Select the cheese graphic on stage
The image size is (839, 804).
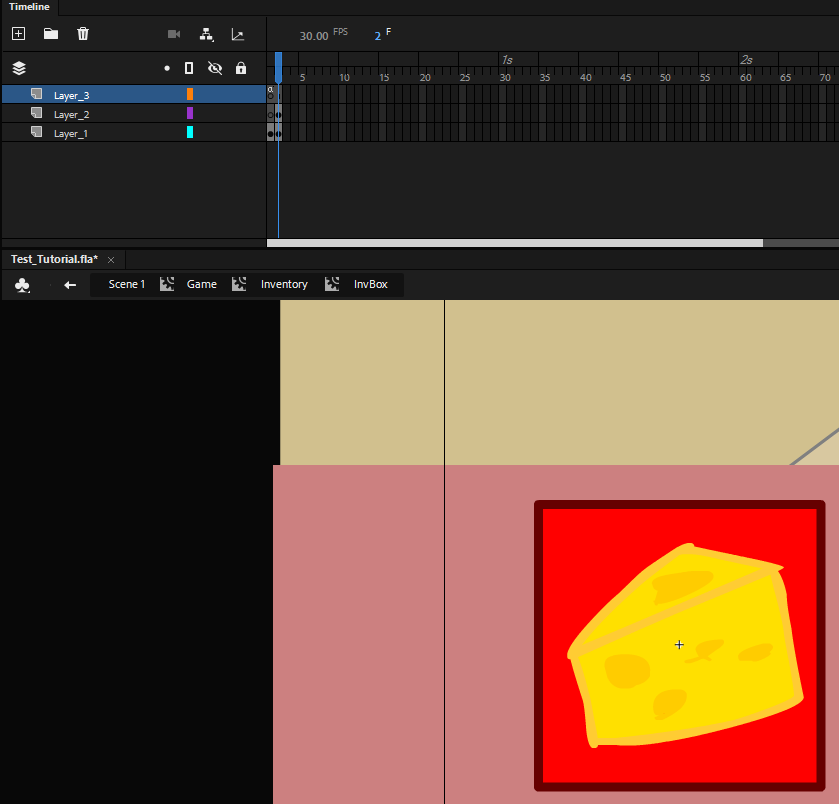tap(685, 646)
